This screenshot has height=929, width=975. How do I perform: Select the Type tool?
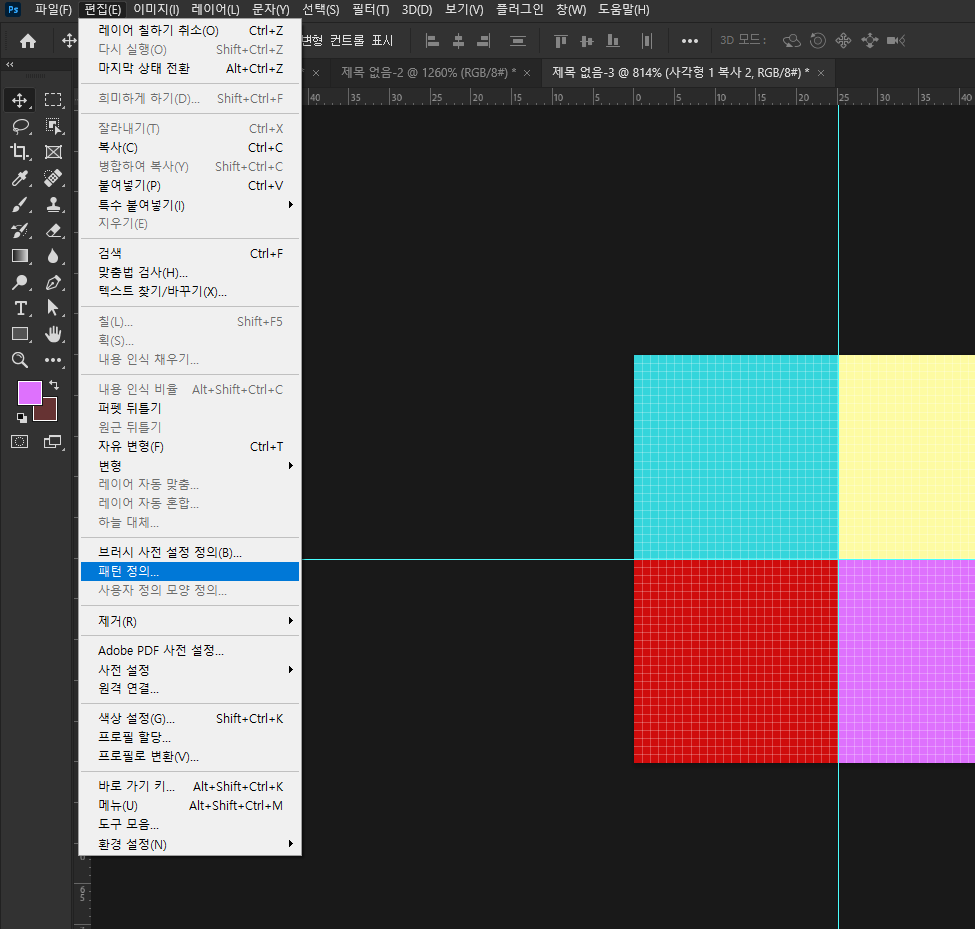point(19,308)
